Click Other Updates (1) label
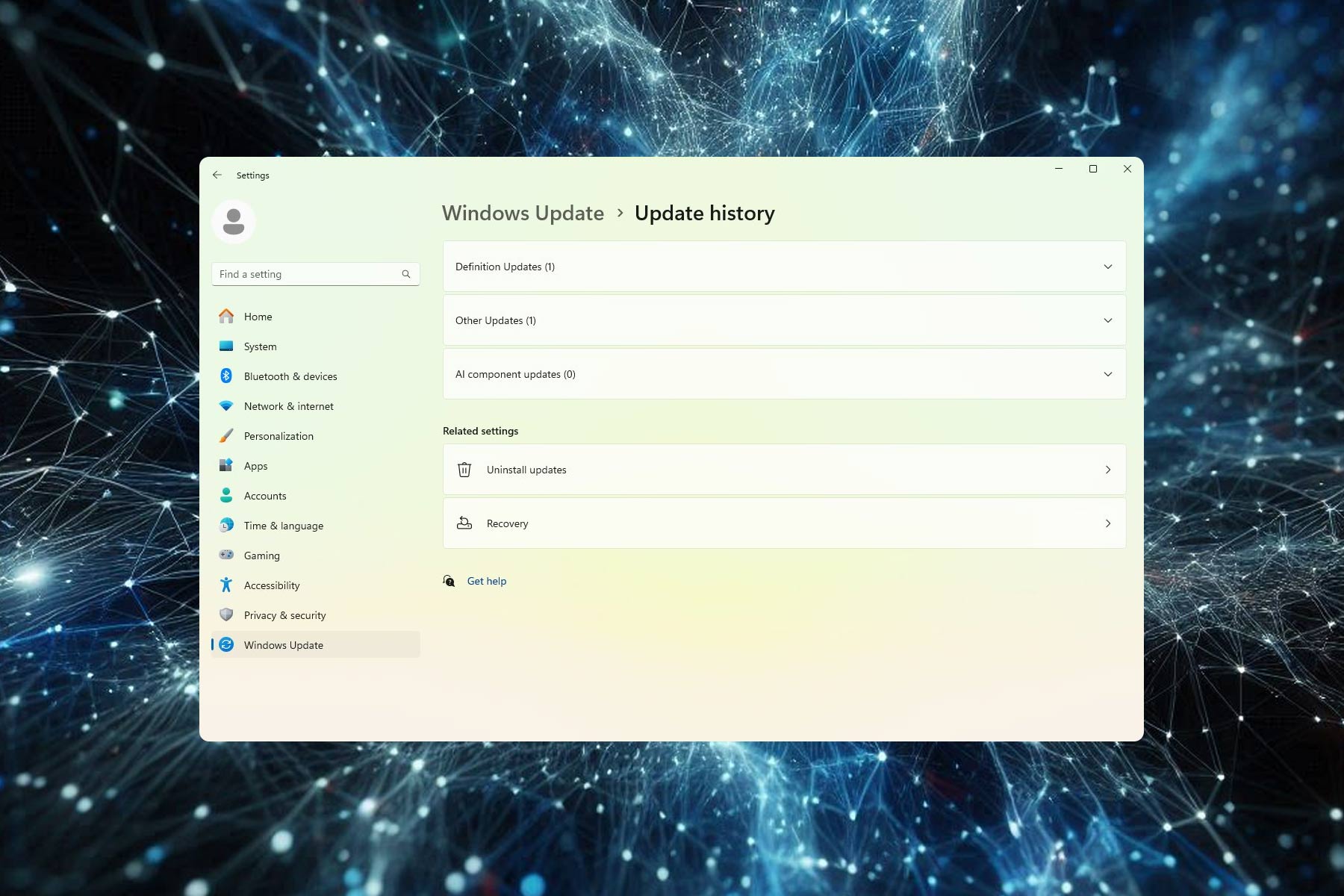Screen dimensions: 1344x896 point(496,320)
